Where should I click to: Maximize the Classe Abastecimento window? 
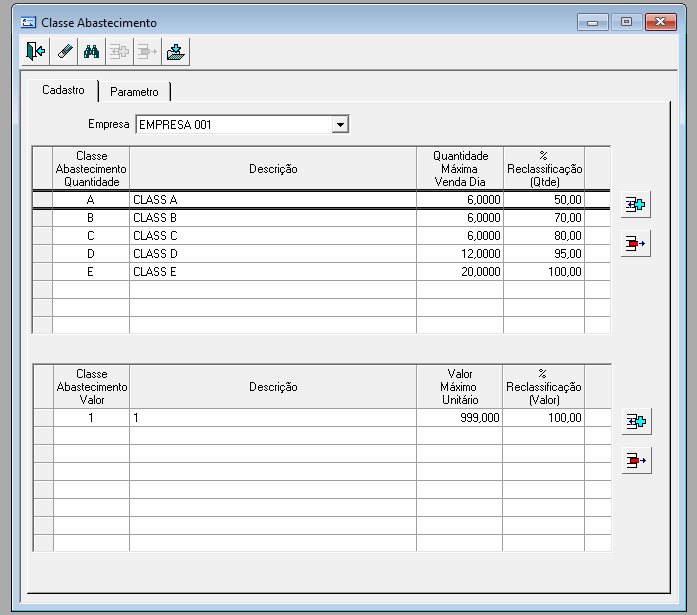pyautogui.click(x=626, y=22)
